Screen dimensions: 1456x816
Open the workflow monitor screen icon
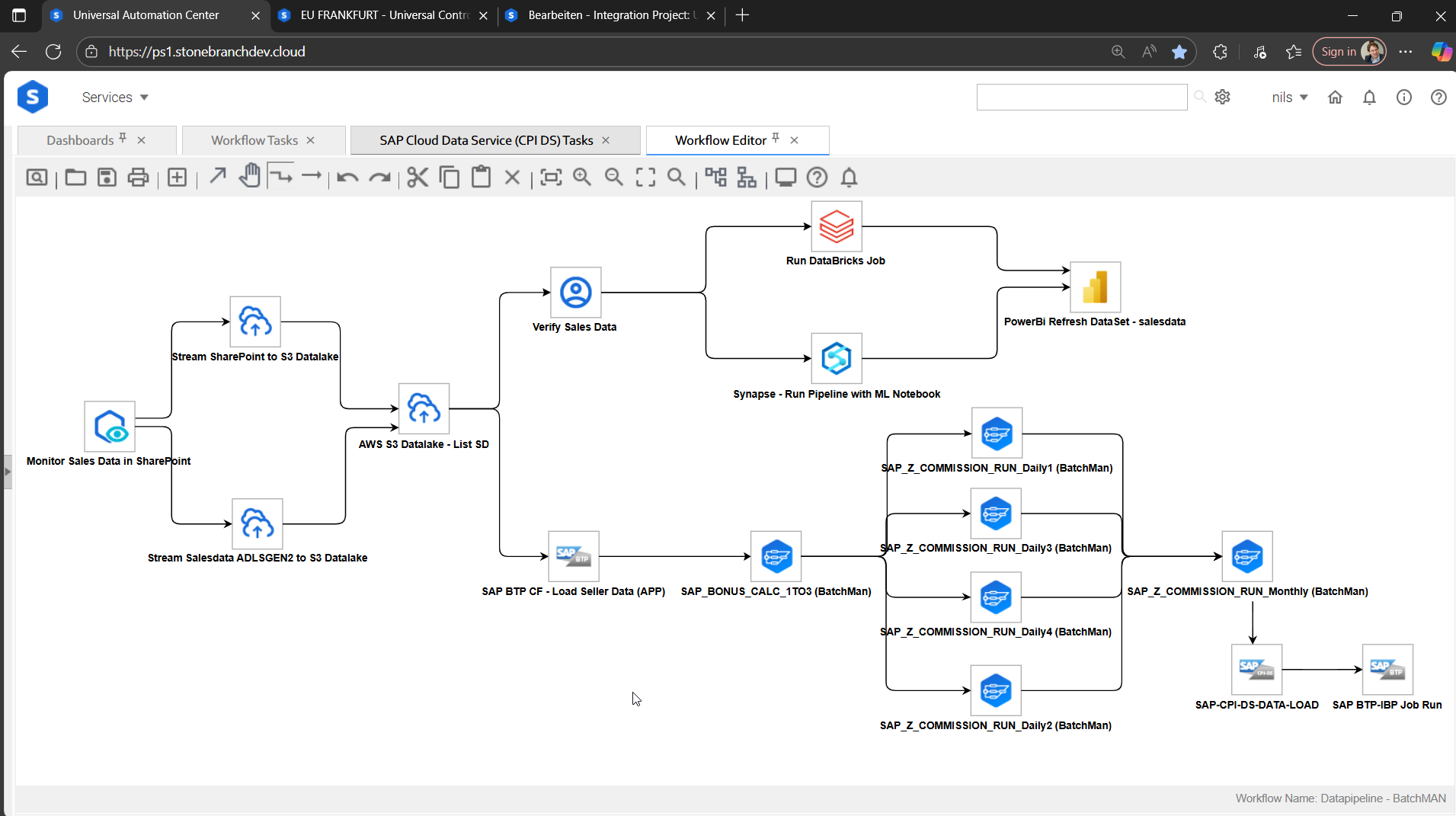pyautogui.click(x=786, y=178)
